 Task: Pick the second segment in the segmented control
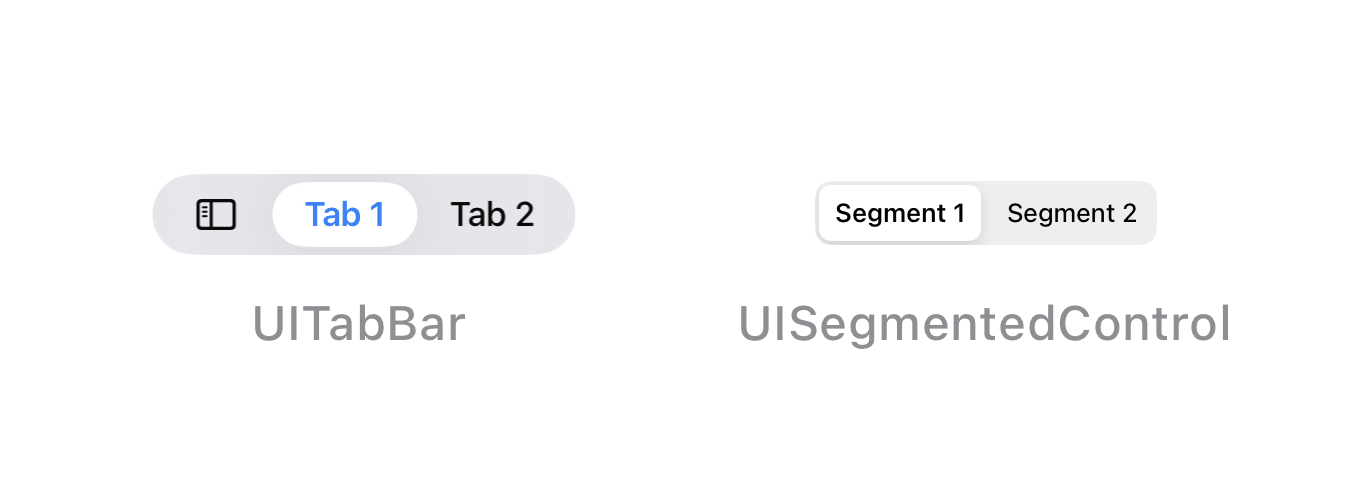(x=1071, y=213)
